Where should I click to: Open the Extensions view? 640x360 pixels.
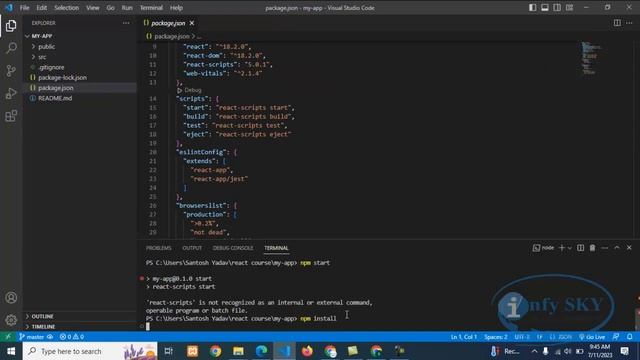(x=11, y=116)
